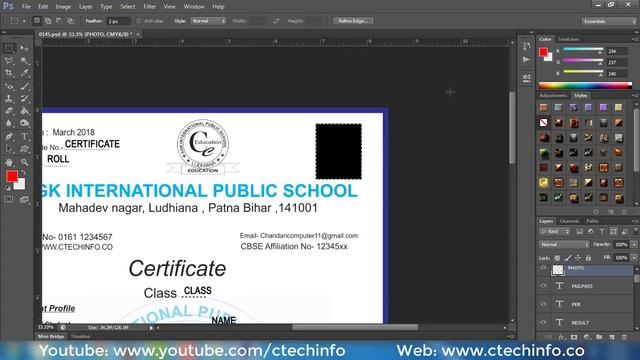Open the Image menu
This screenshot has height=360, width=640.
click(63, 7)
